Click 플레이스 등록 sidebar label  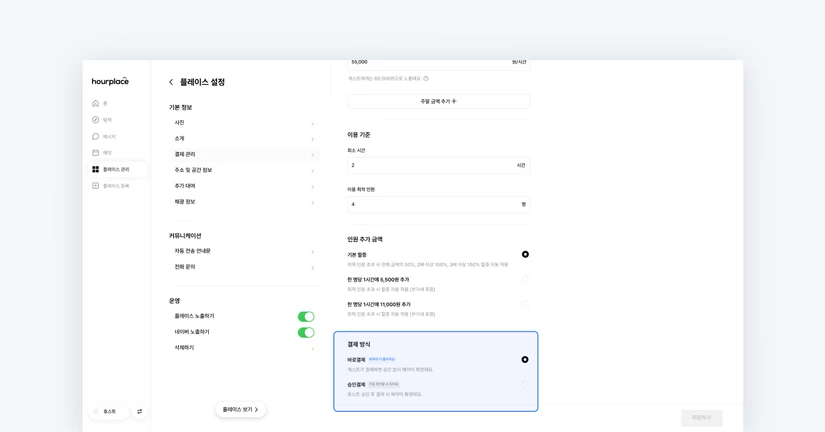(116, 186)
